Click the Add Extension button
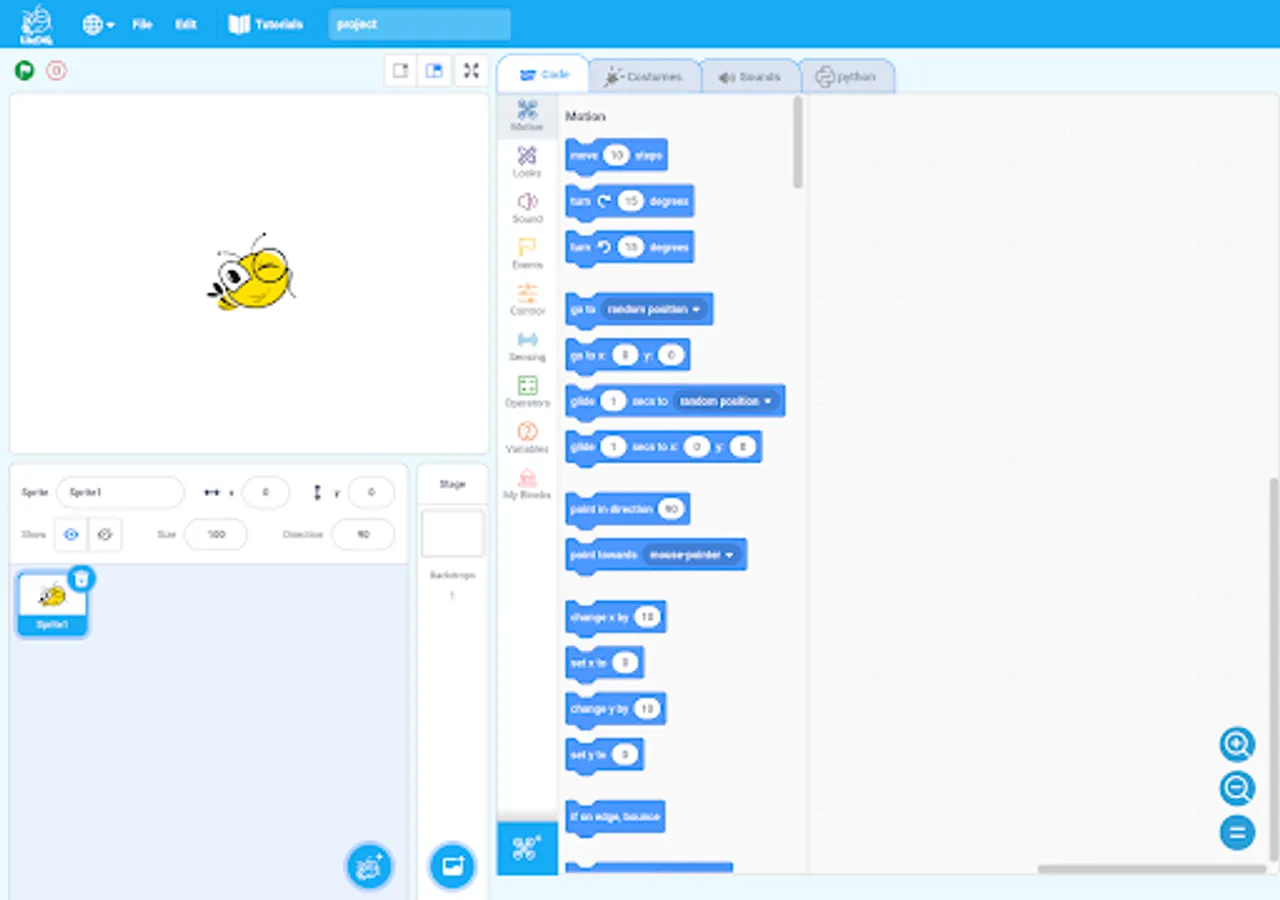This screenshot has width=1280, height=900. pyautogui.click(x=527, y=849)
